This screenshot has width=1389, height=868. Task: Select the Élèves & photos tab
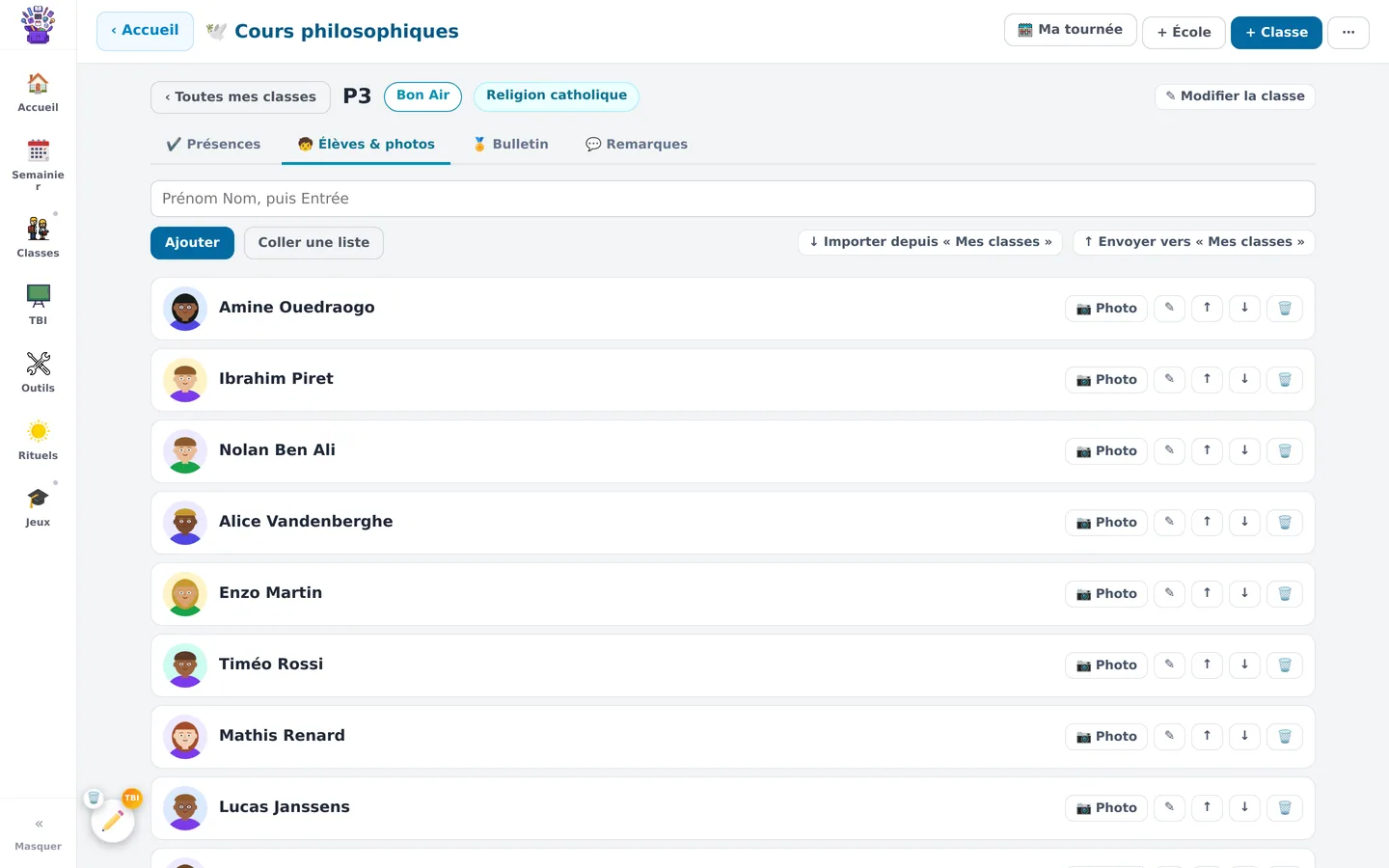click(367, 145)
